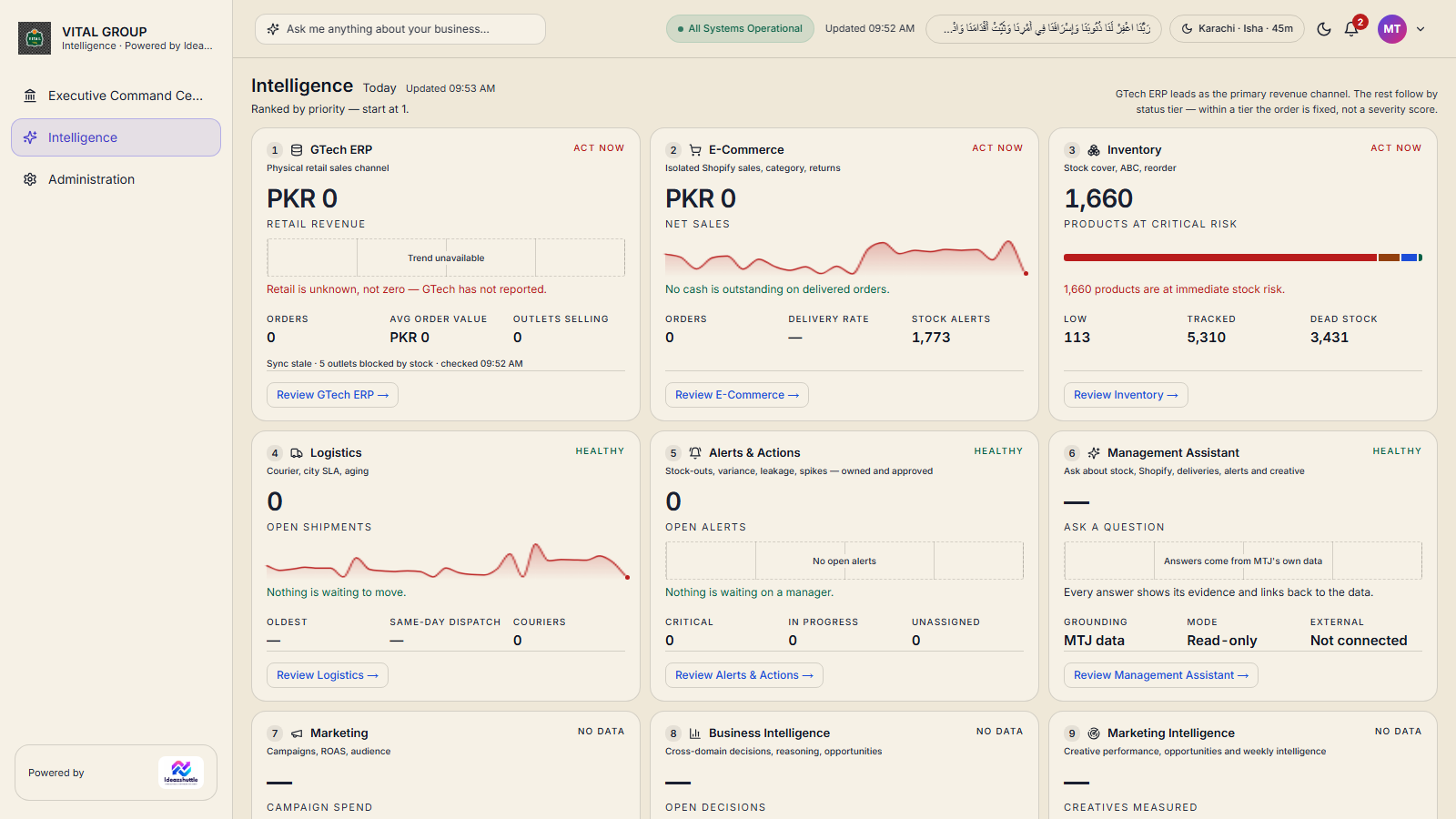Click the Ideashuttle Powered by logo
The width and height of the screenshot is (1456, 819).
coord(181,773)
